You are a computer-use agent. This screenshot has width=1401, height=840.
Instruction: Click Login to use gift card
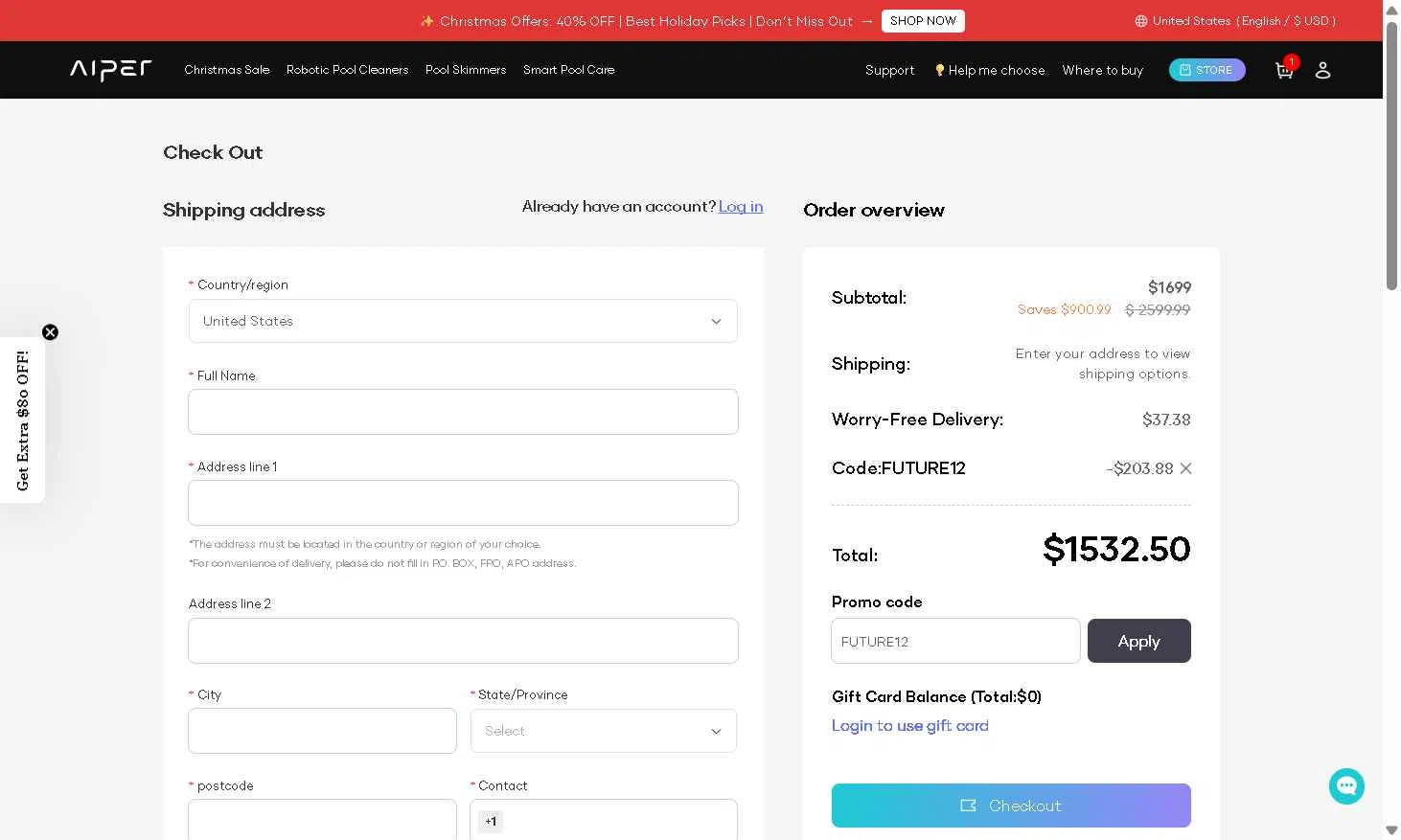click(x=910, y=726)
